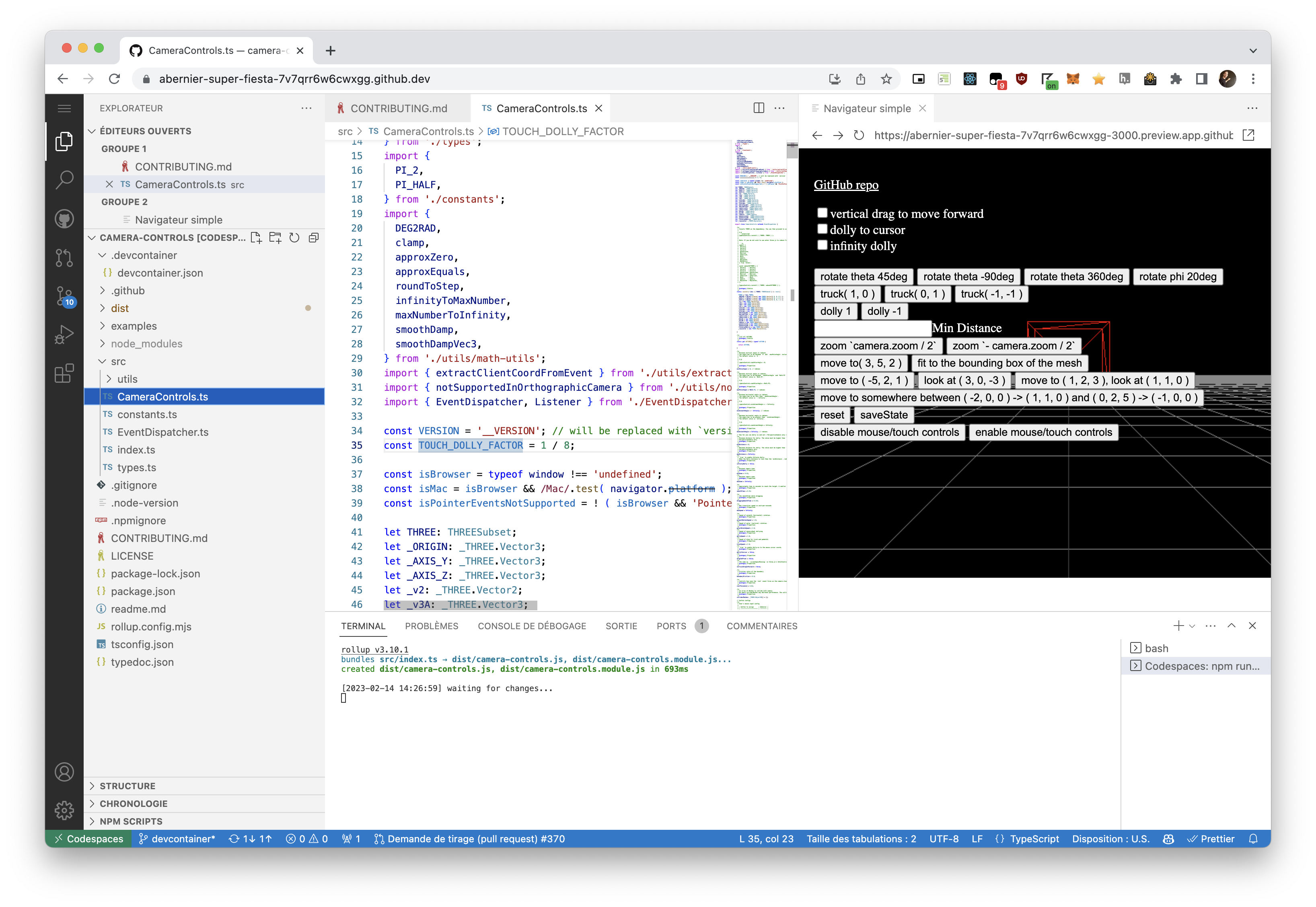Open the Extensions view icon
The image size is (1316, 907).
(x=64, y=373)
